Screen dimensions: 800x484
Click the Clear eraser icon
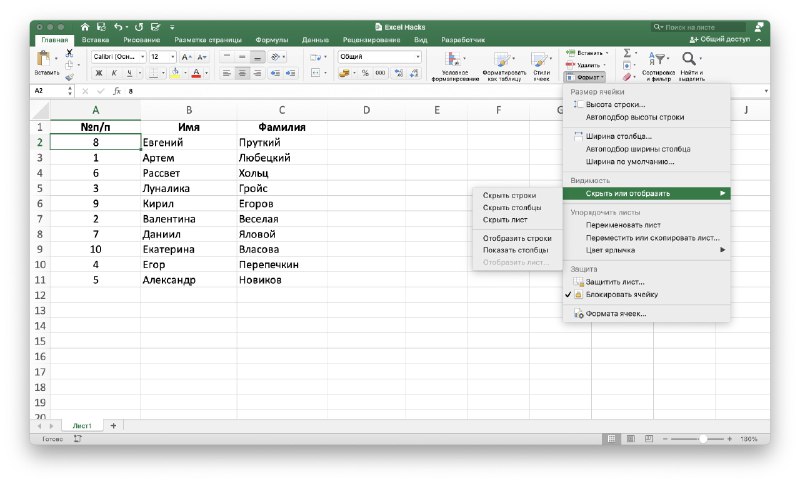[627, 77]
